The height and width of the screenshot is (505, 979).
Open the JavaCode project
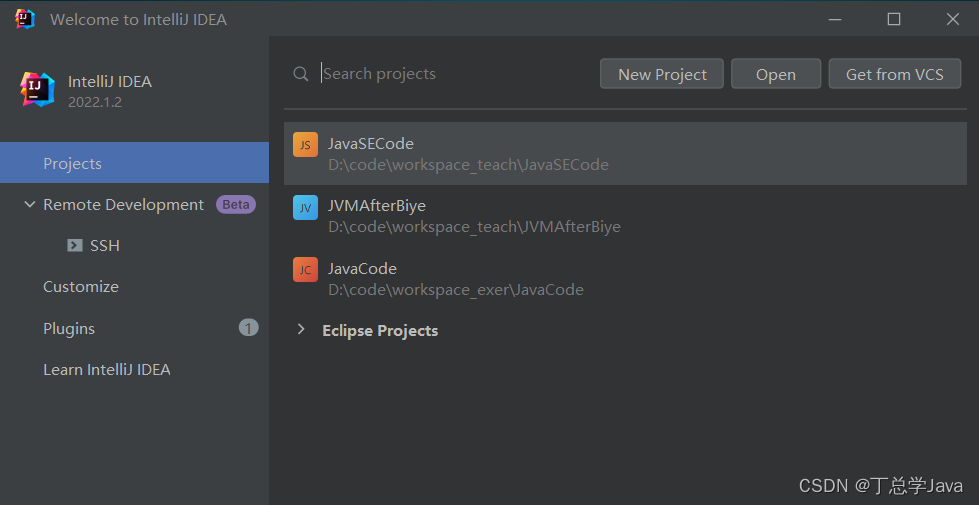pos(626,278)
